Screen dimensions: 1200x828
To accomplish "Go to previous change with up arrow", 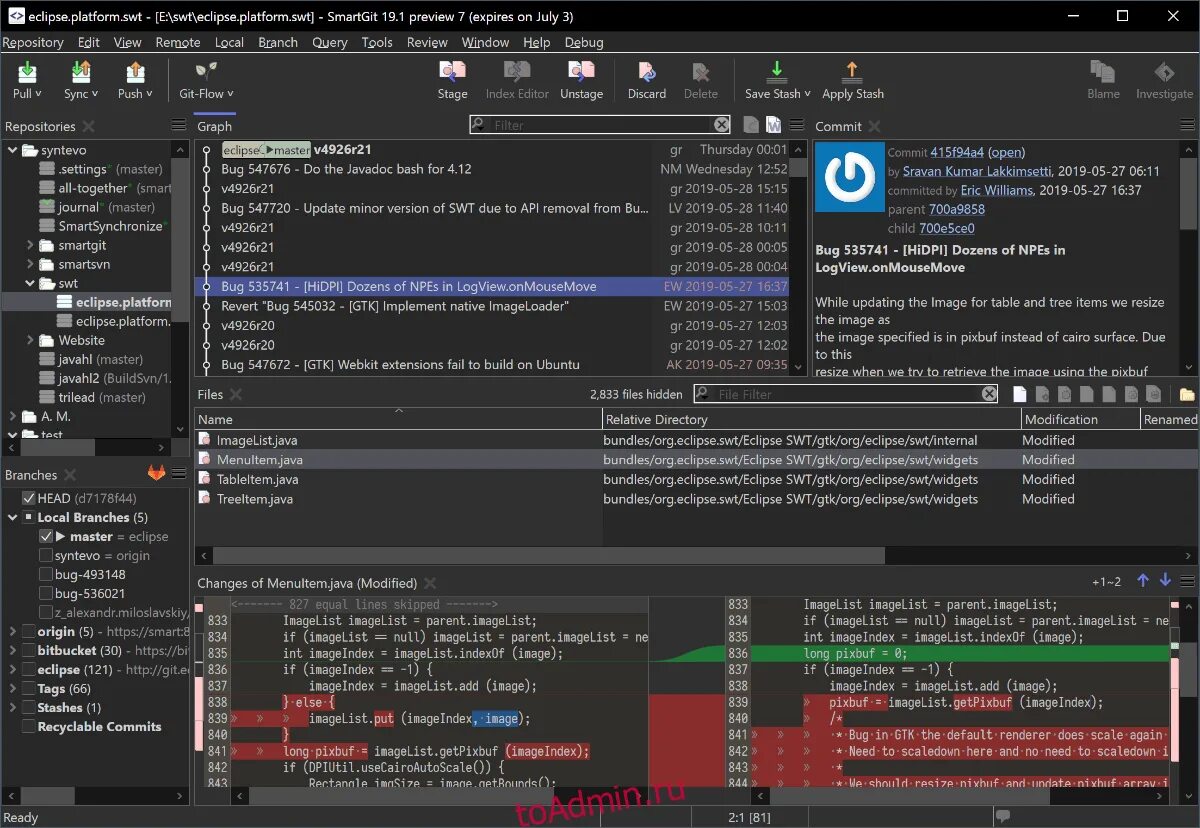I will (x=1143, y=581).
